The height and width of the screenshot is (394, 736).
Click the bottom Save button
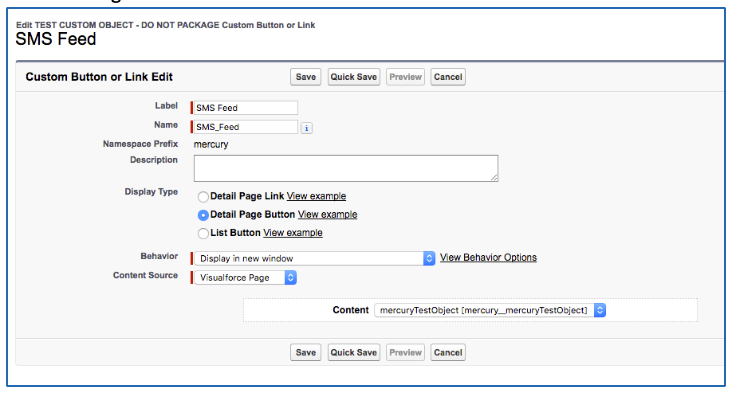click(x=306, y=352)
